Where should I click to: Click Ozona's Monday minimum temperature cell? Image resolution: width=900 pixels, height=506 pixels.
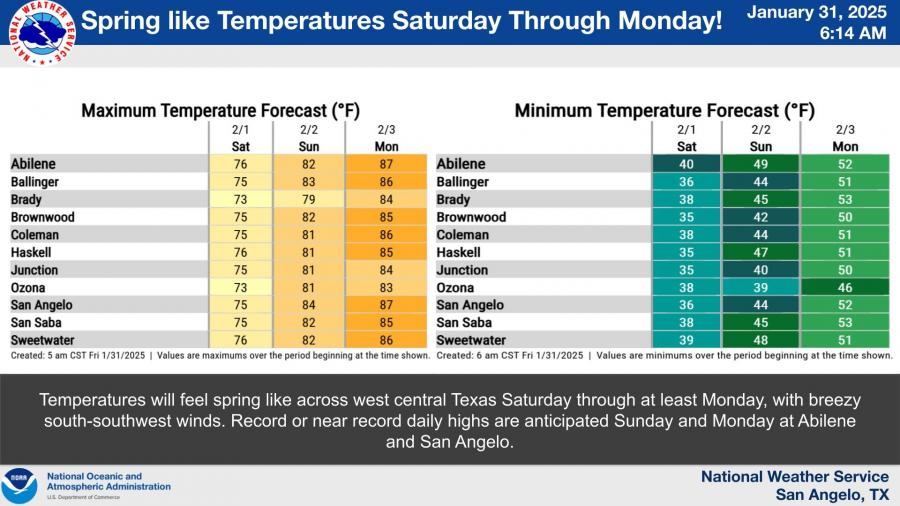click(846, 287)
